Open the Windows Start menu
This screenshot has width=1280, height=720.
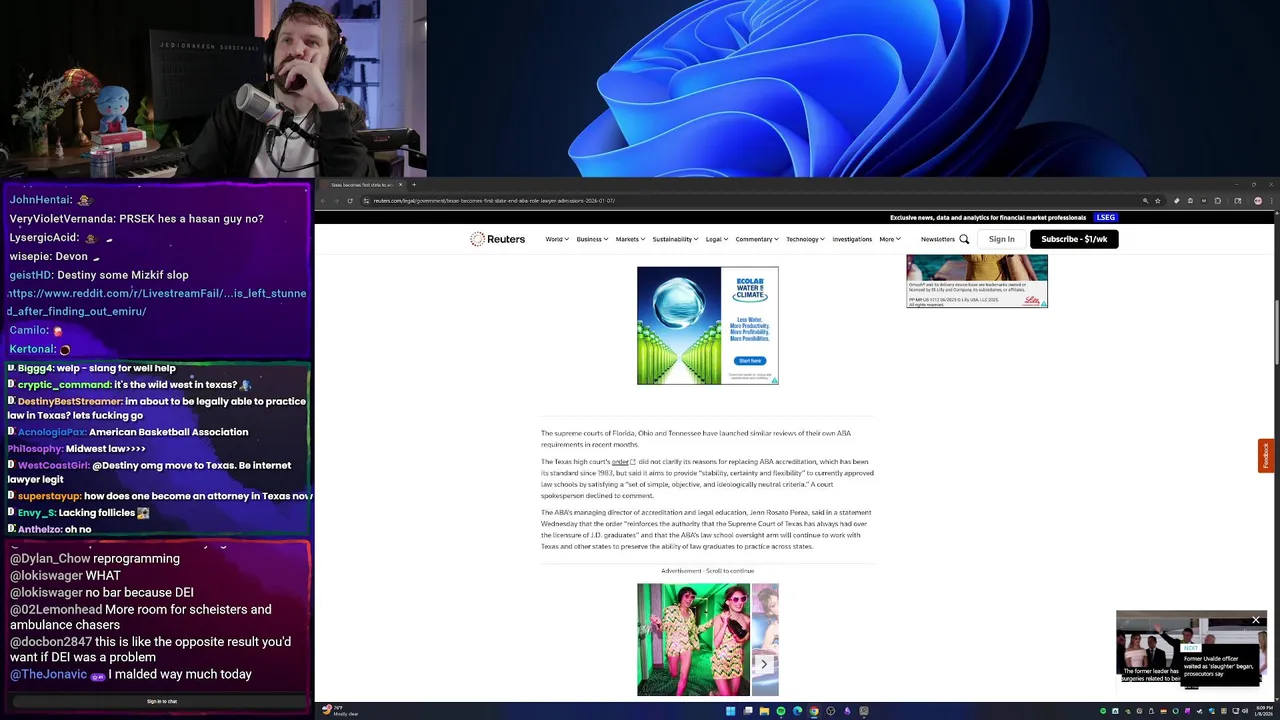[x=731, y=711]
